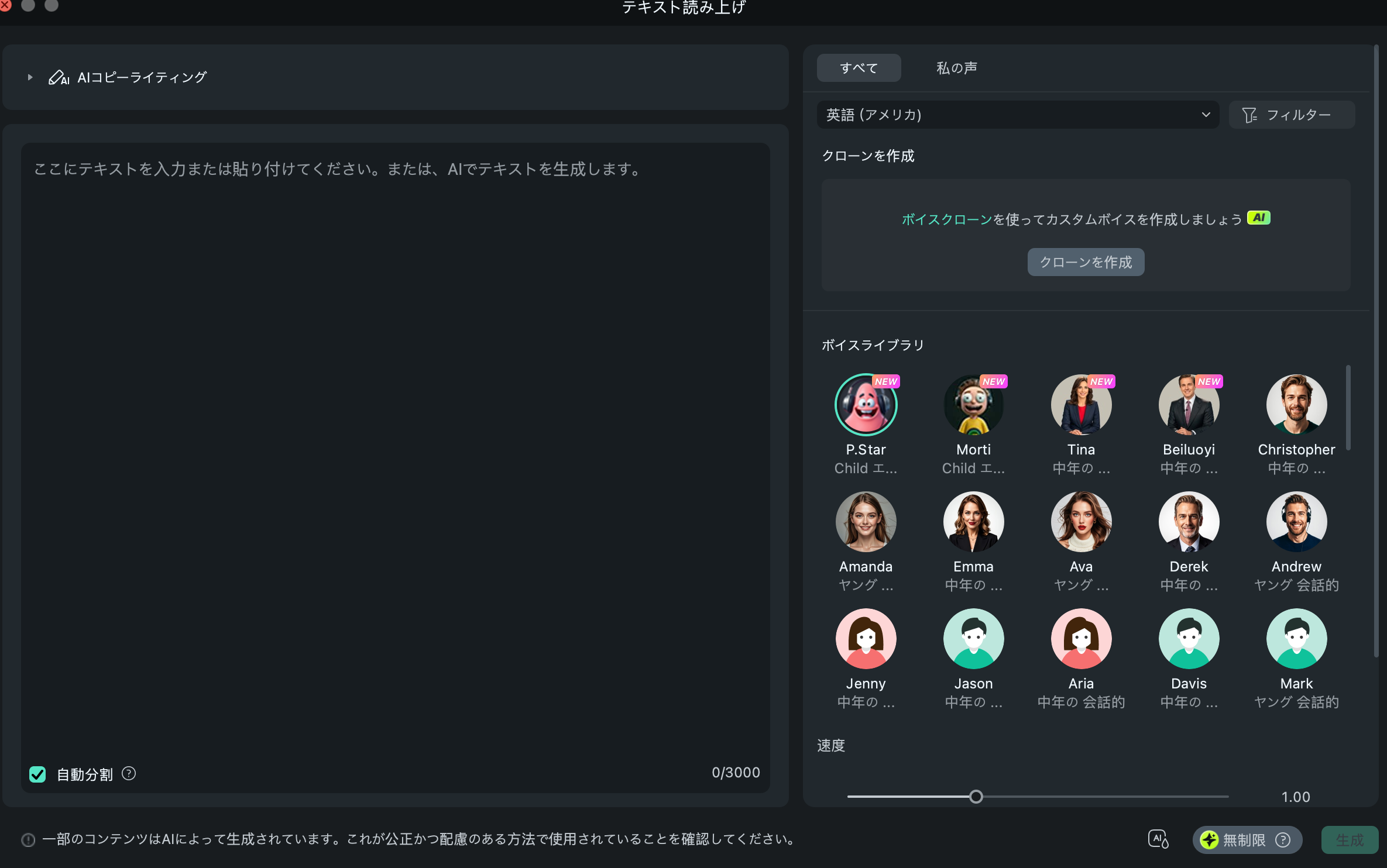
Task: Click the AI badge next to ボイスクローン text
Action: (x=1259, y=217)
